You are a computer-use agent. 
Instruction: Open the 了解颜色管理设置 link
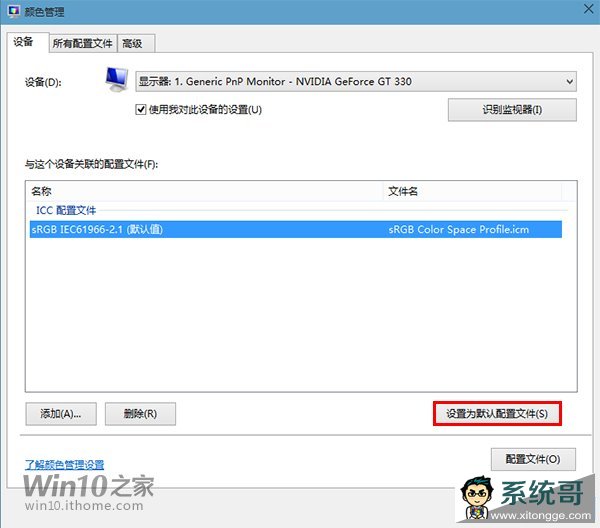(65, 465)
